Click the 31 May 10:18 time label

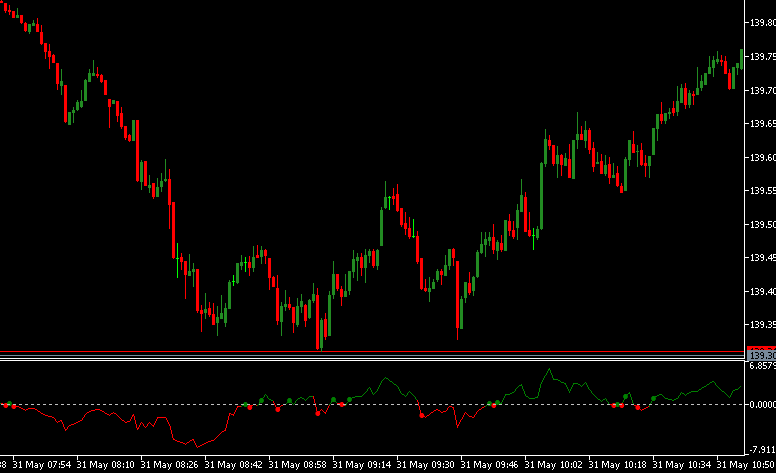point(618,465)
